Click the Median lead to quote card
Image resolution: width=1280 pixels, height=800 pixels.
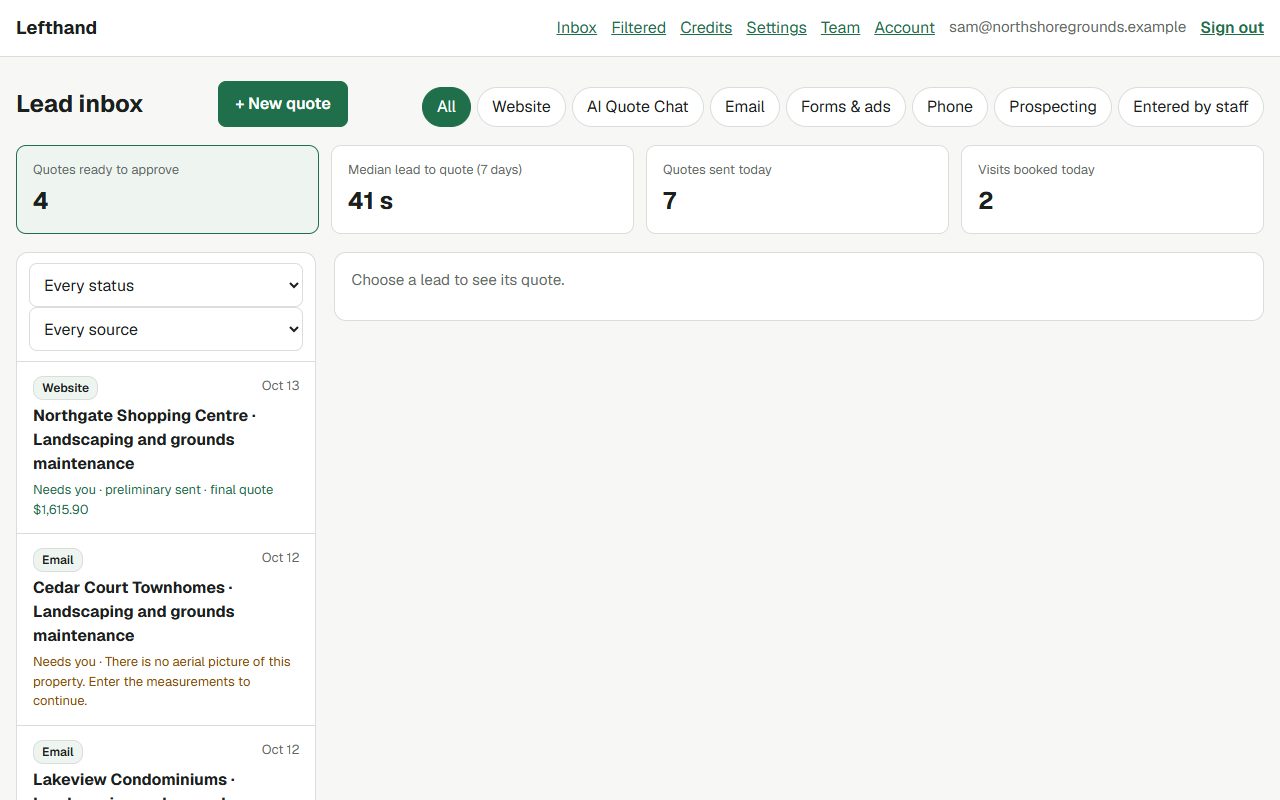[482, 190]
